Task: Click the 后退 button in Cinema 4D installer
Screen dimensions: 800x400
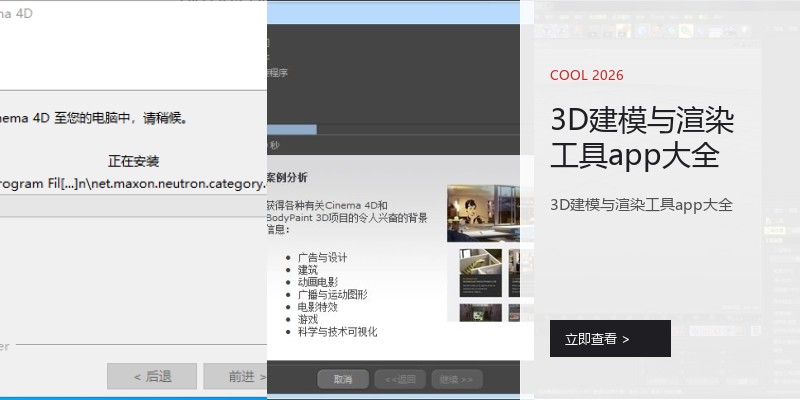Action: pyautogui.click(x=152, y=377)
